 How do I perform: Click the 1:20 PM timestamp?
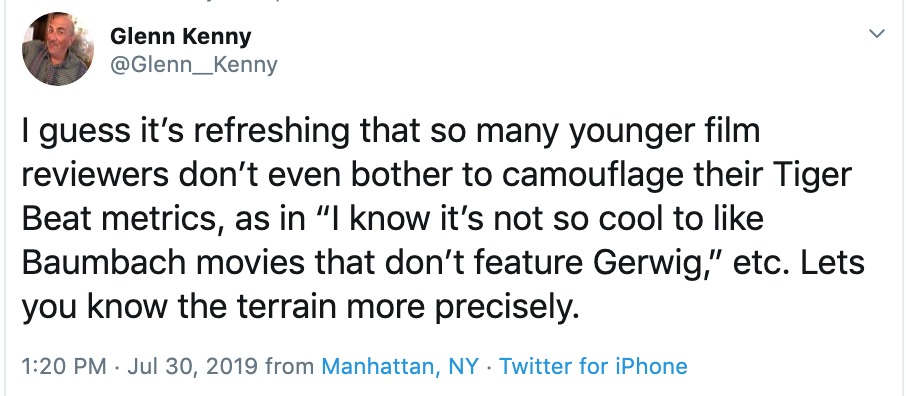[x=64, y=366]
